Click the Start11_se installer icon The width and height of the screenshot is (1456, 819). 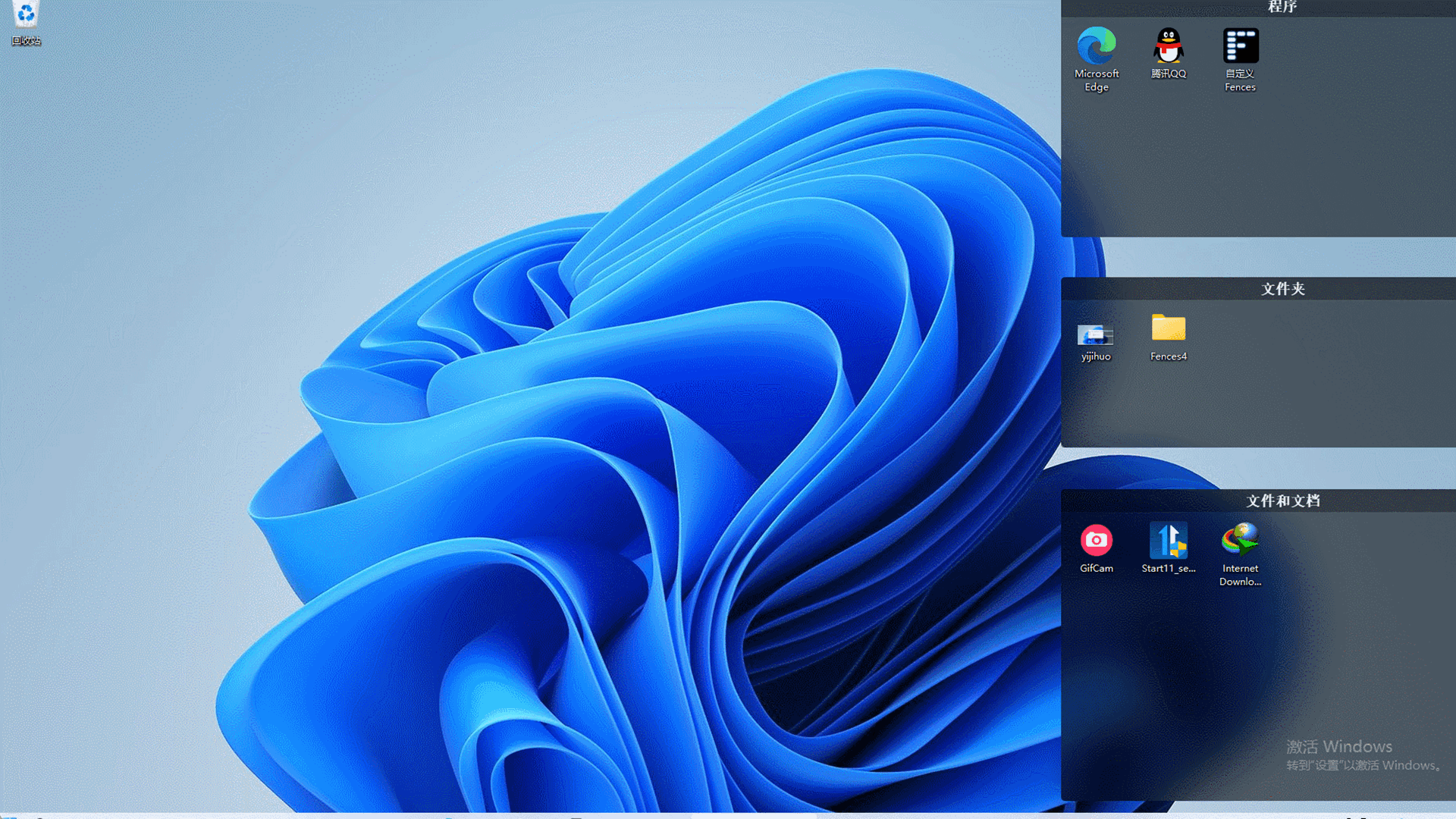[x=1169, y=540]
